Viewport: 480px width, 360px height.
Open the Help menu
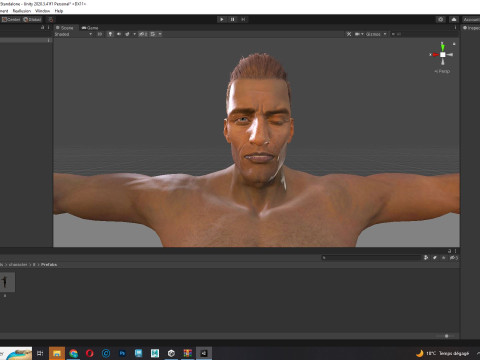tap(59, 11)
